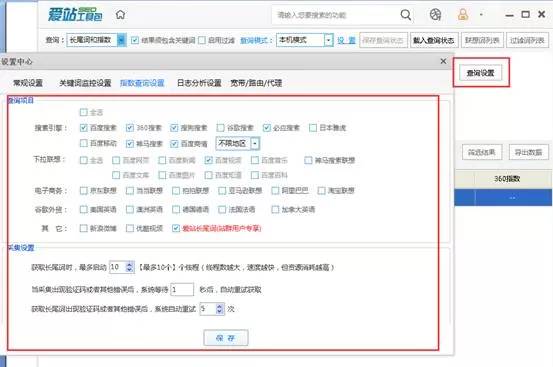Screen dimensions: 553x367
Task: Enable 新浪微博 checkbox
Action: tap(84, 228)
